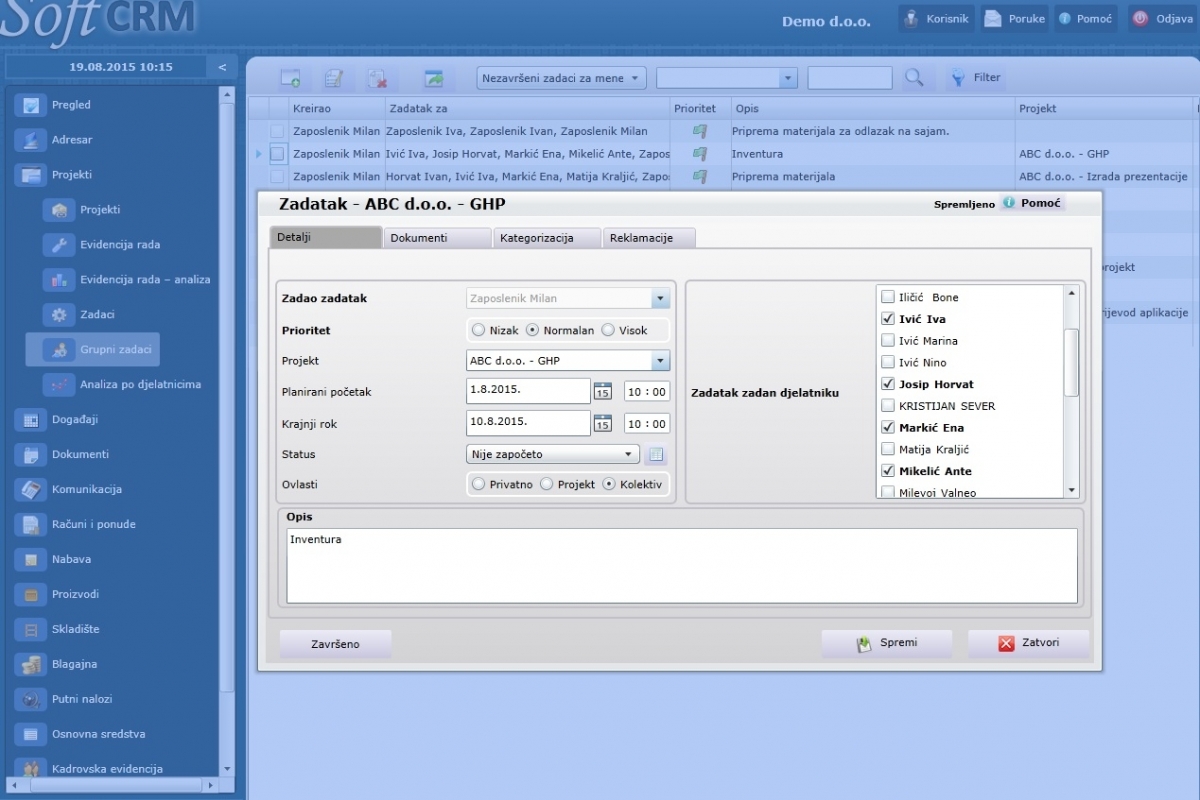The image size is (1200, 800).
Task: Open Komunikacija in the sidebar
Action: (x=87, y=490)
